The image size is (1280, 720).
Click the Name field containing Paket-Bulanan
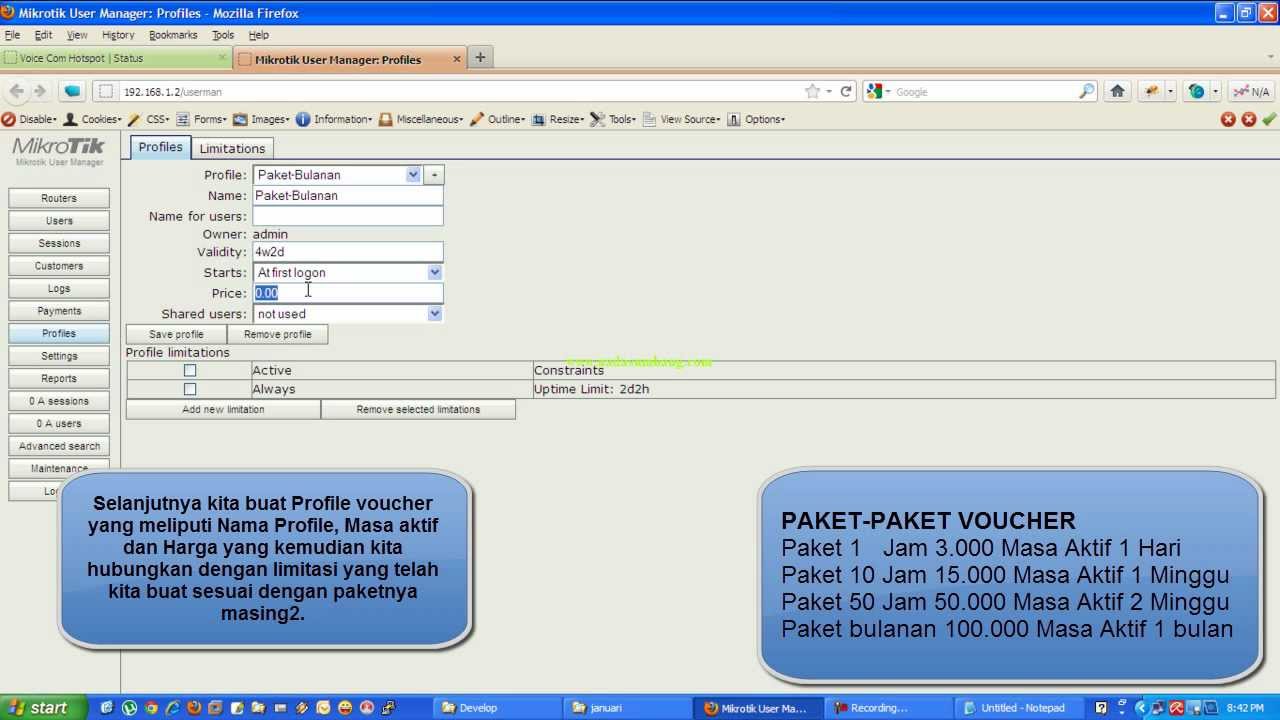tap(348, 196)
